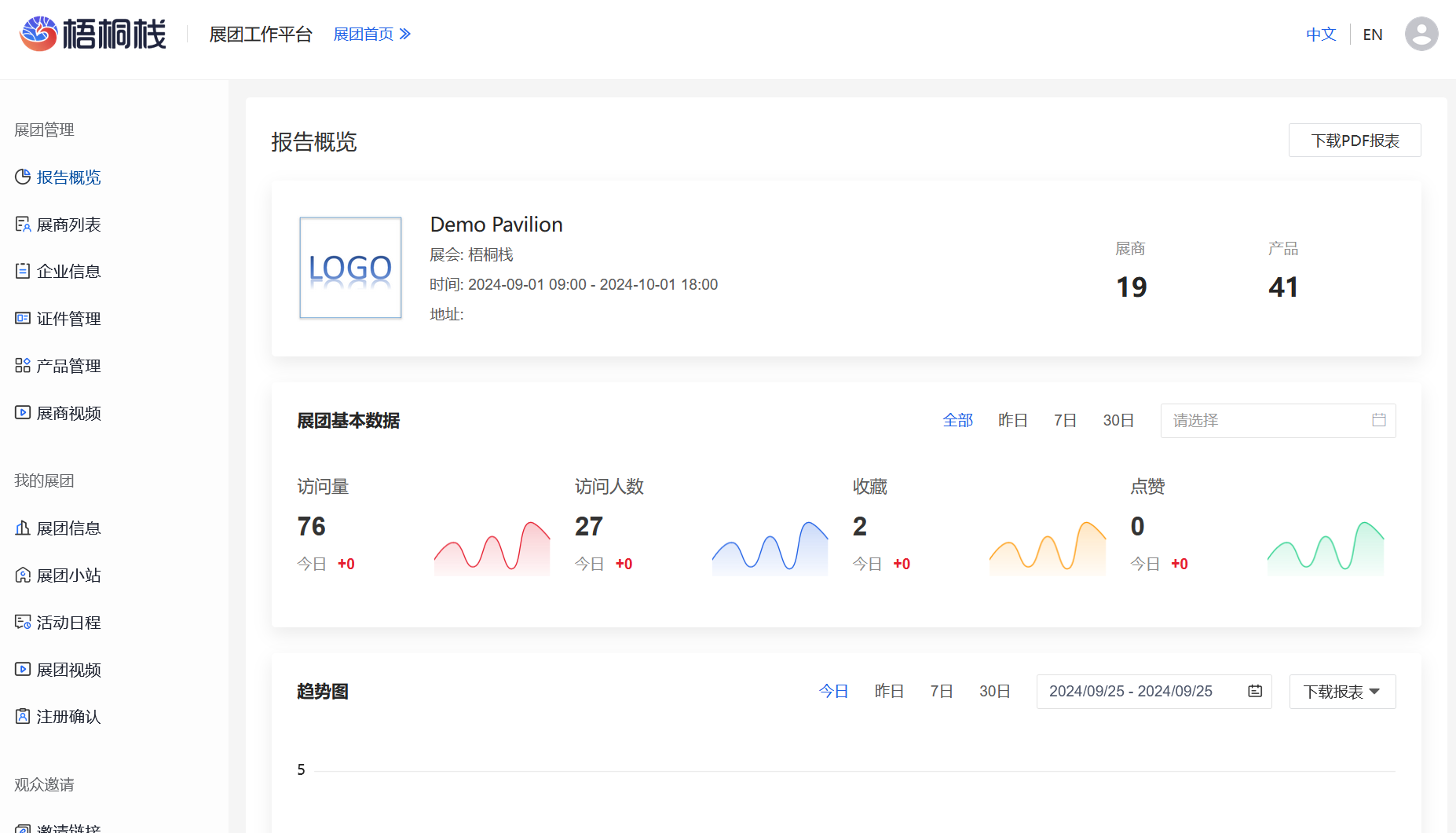The width and height of the screenshot is (1456, 833).
Task: Expand the 下载报表 dropdown
Action: [x=1342, y=692]
